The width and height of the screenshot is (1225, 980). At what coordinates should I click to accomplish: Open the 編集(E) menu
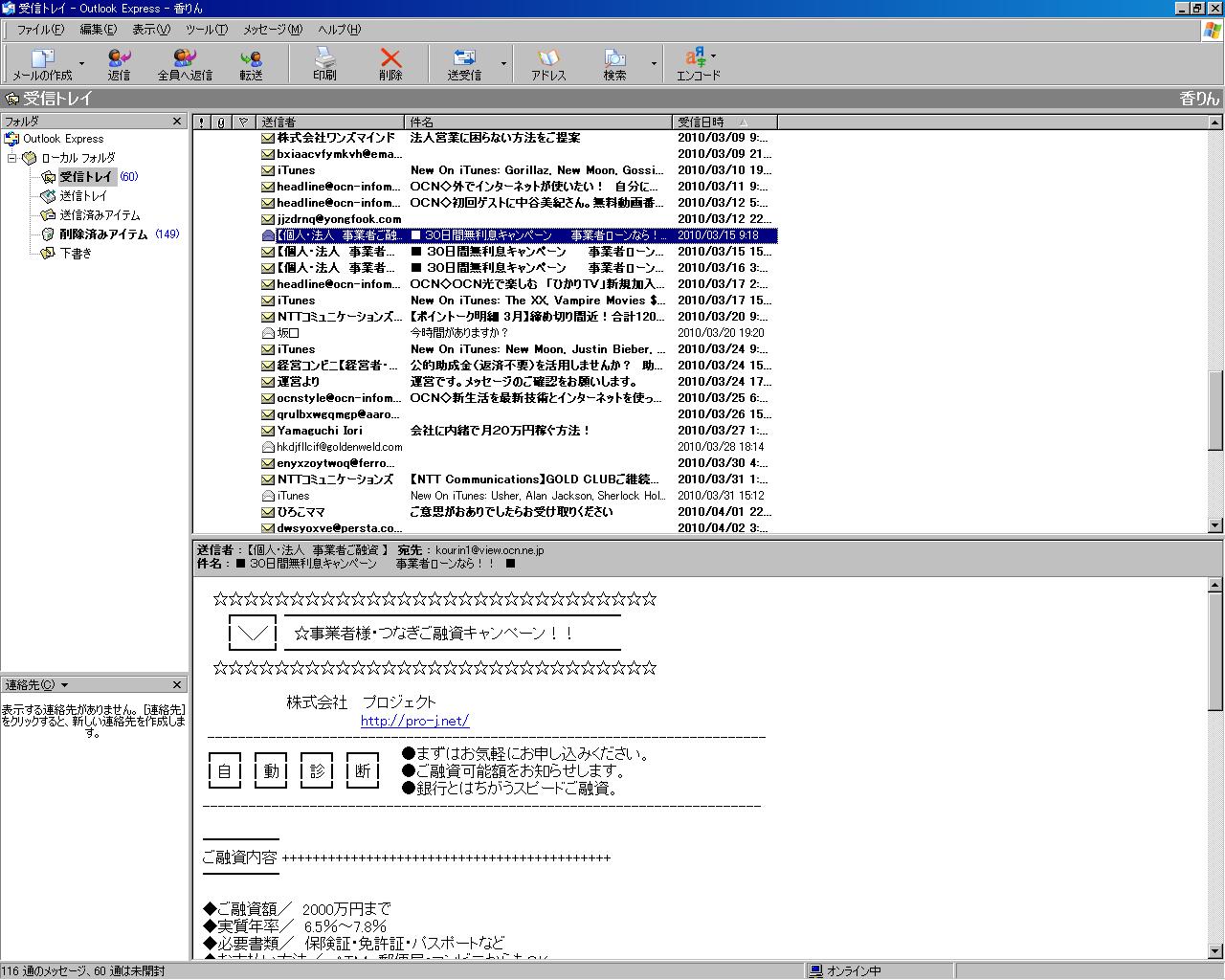click(98, 30)
